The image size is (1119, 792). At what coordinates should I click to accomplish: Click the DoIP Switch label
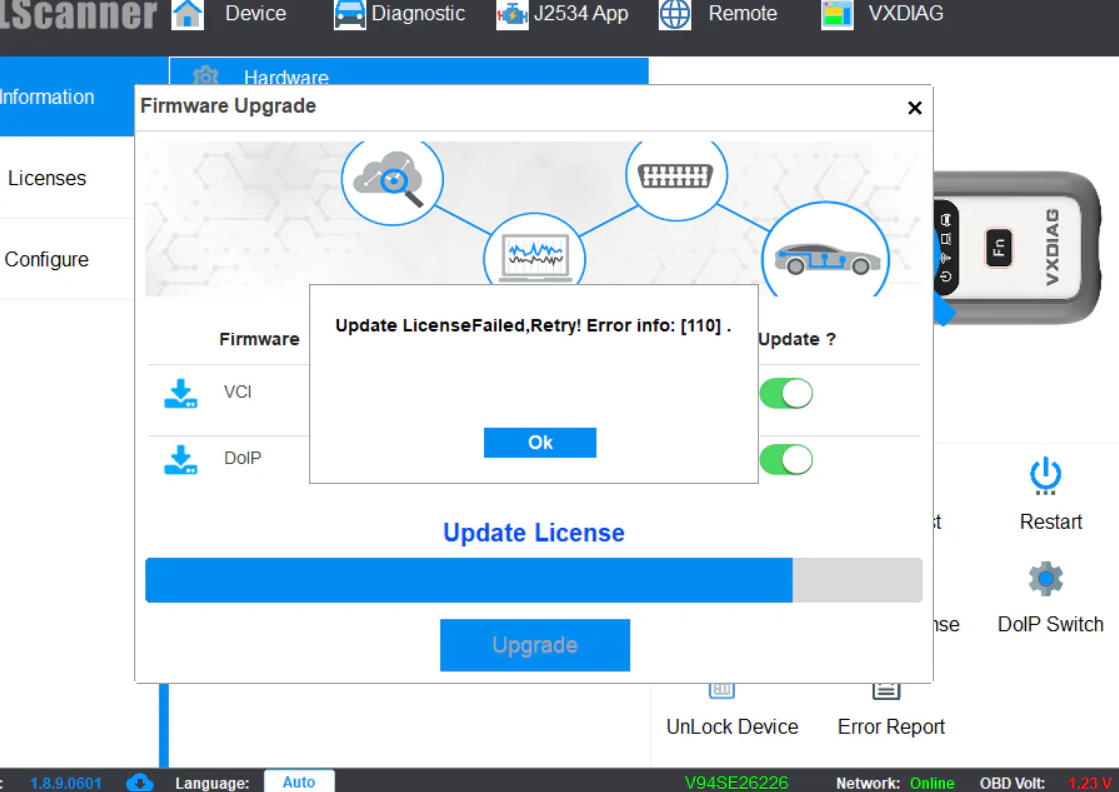click(1050, 624)
